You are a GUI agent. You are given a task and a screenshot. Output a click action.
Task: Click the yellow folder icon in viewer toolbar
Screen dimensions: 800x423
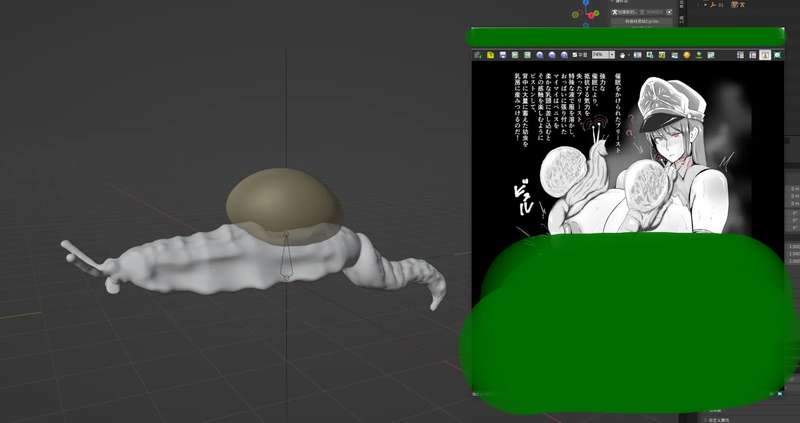point(492,54)
